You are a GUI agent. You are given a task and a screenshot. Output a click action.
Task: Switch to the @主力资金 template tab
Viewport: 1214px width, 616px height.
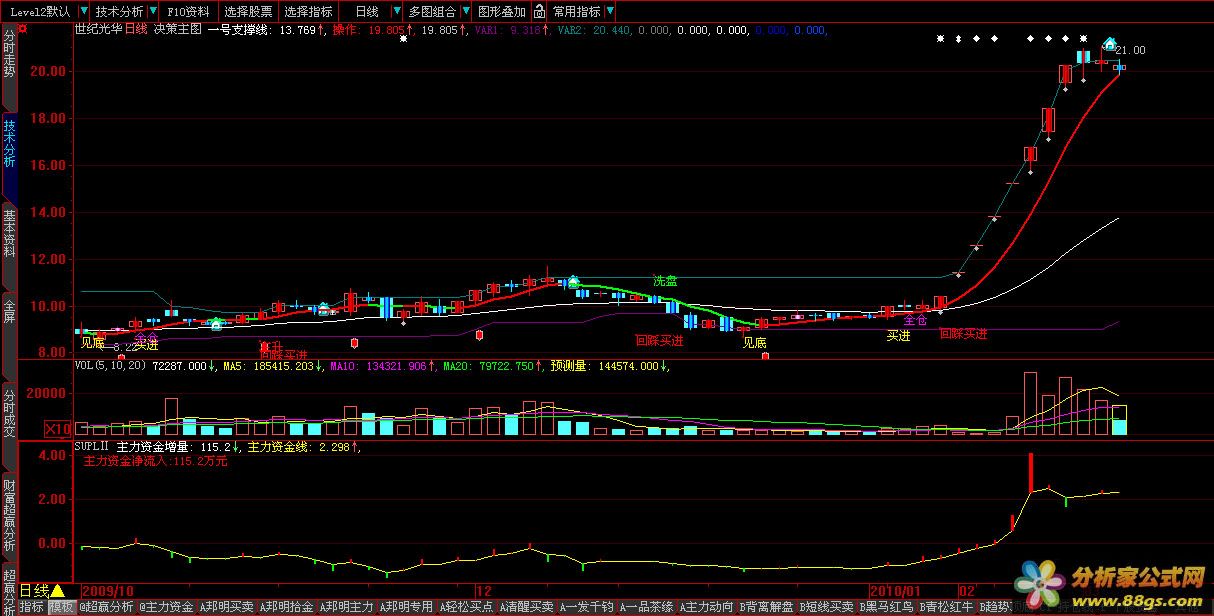[166, 607]
